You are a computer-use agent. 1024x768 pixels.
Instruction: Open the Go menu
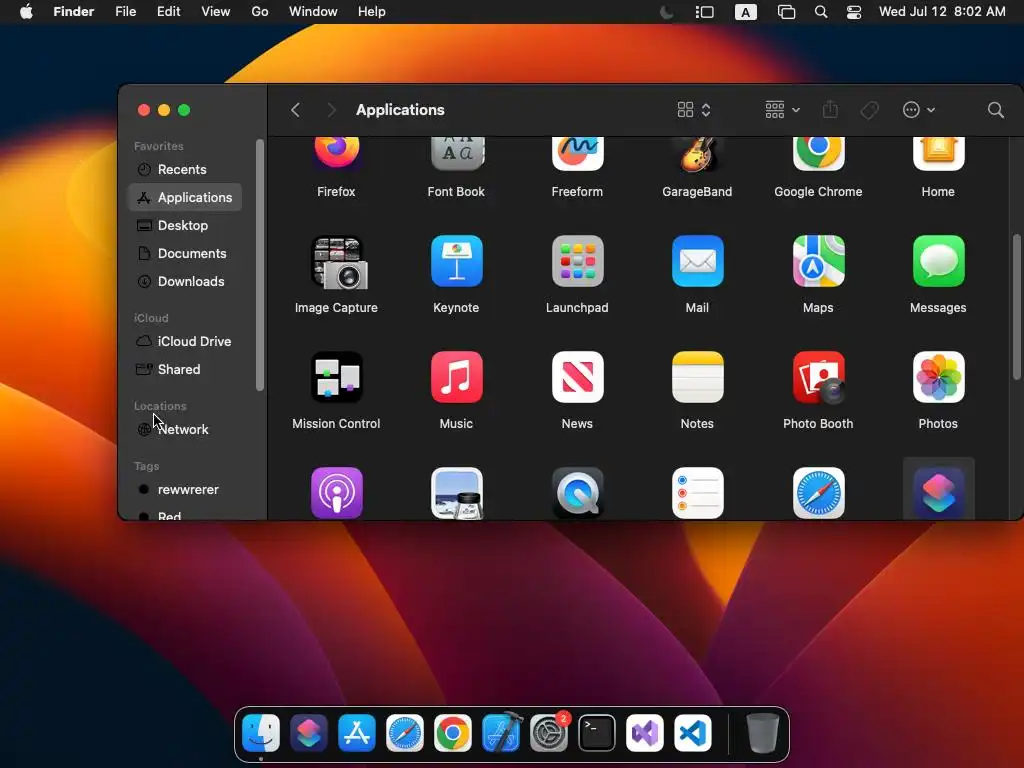point(260,12)
